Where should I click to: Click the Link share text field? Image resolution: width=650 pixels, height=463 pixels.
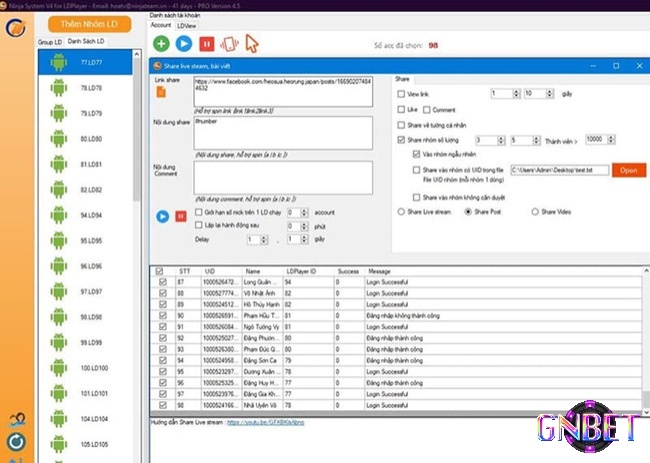[x=283, y=91]
